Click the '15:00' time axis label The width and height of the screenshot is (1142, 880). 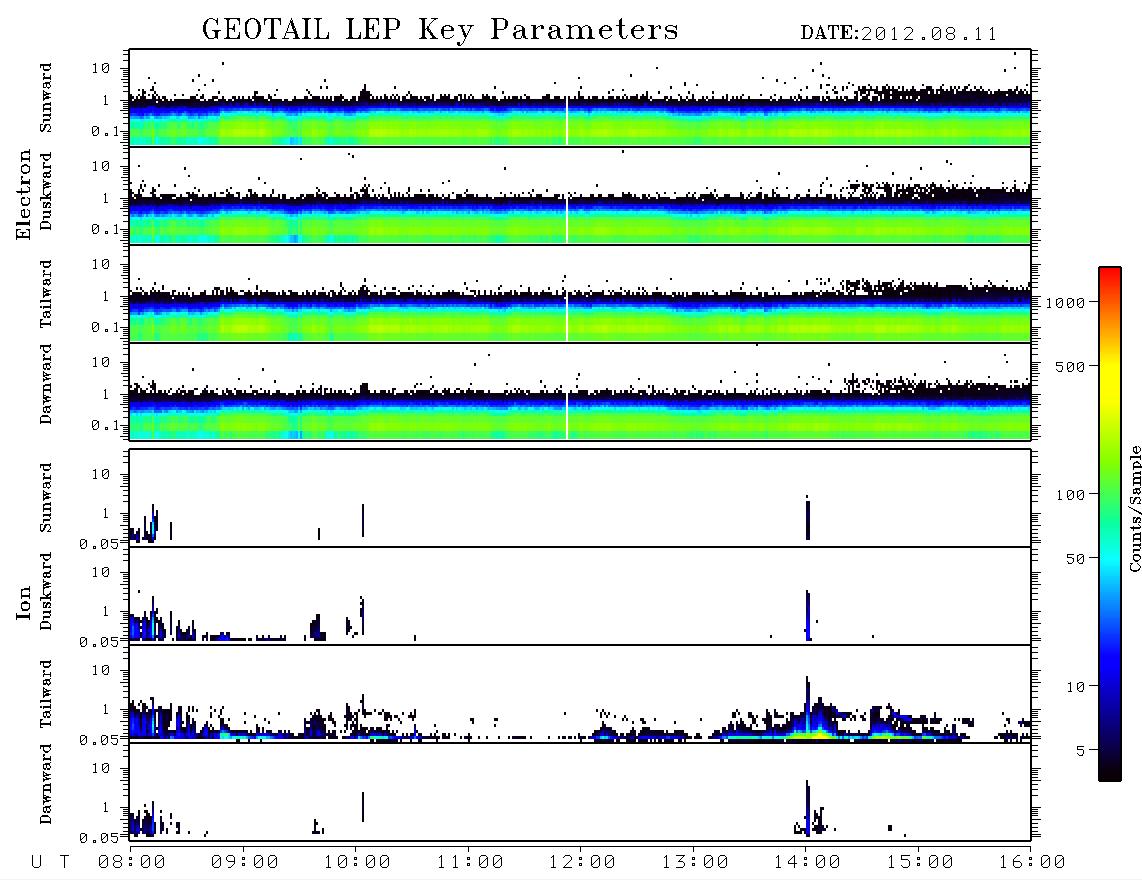pyautogui.click(x=920, y=862)
